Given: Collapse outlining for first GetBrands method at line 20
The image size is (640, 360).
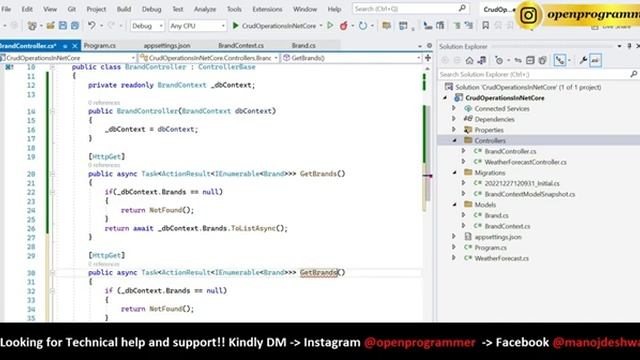Looking at the screenshot, I should coord(52,174).
